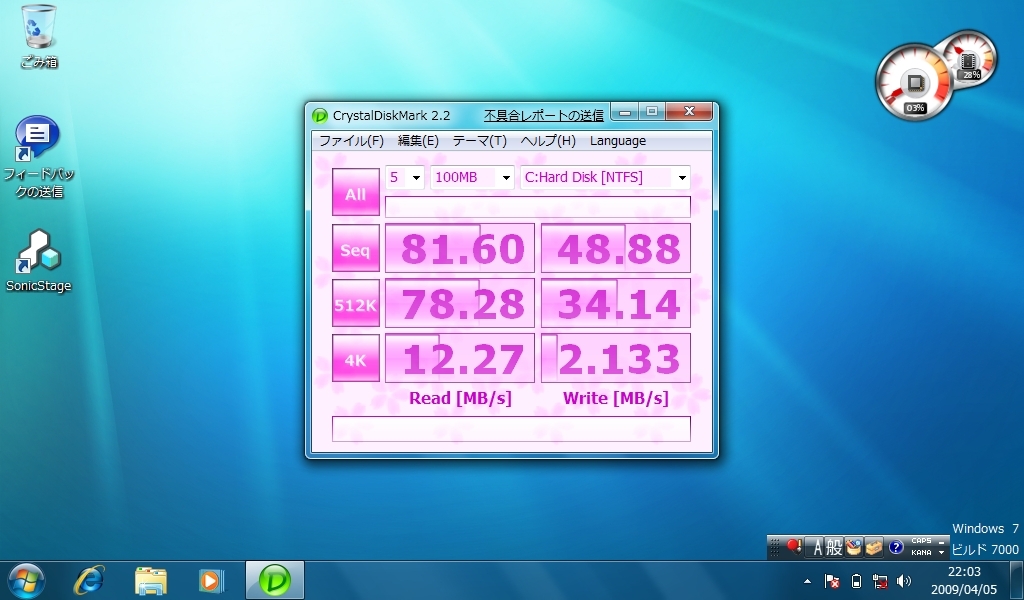The image size is (1024, 600).
Task: Open the Language menu
Action: (618, 141)
